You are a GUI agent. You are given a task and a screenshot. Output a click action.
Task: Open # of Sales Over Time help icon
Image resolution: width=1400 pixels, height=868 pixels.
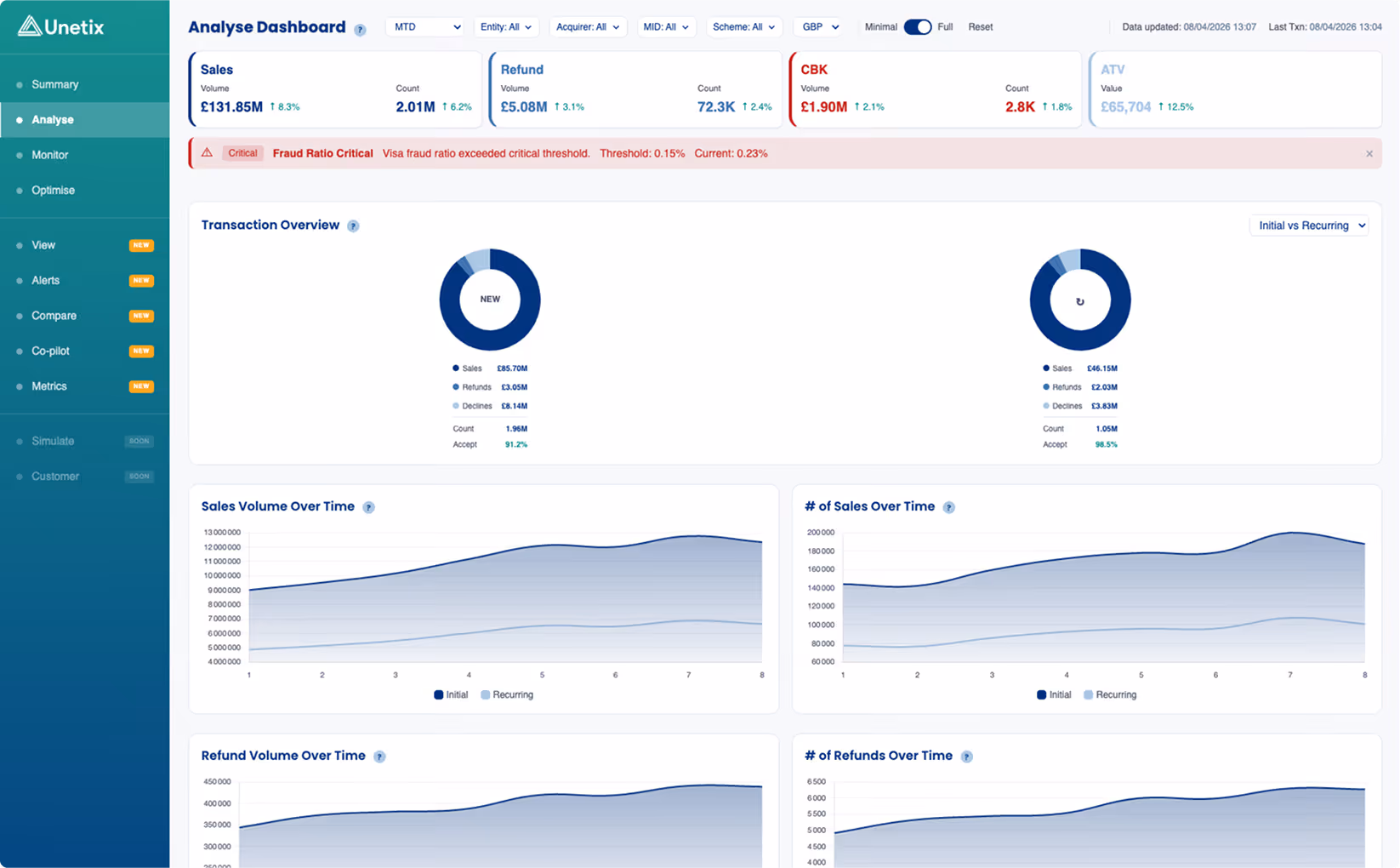pyautogui.click(x=948, y=507)
